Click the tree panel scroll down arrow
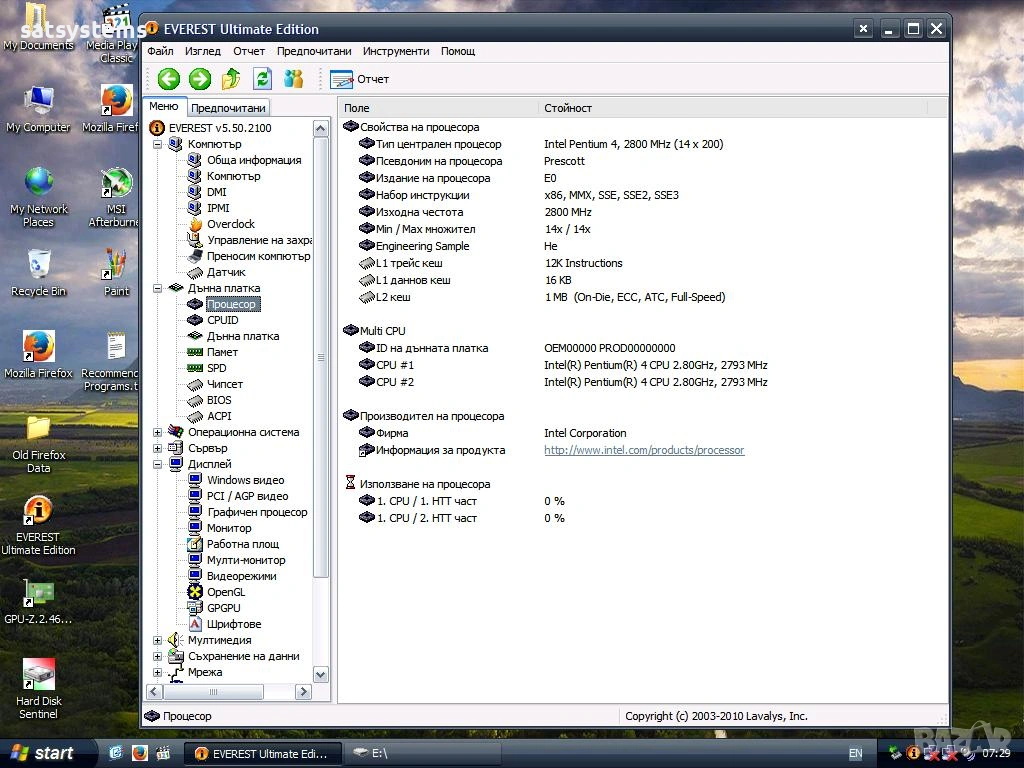The height and width of the screenshot is (768, 1024). 320,675
